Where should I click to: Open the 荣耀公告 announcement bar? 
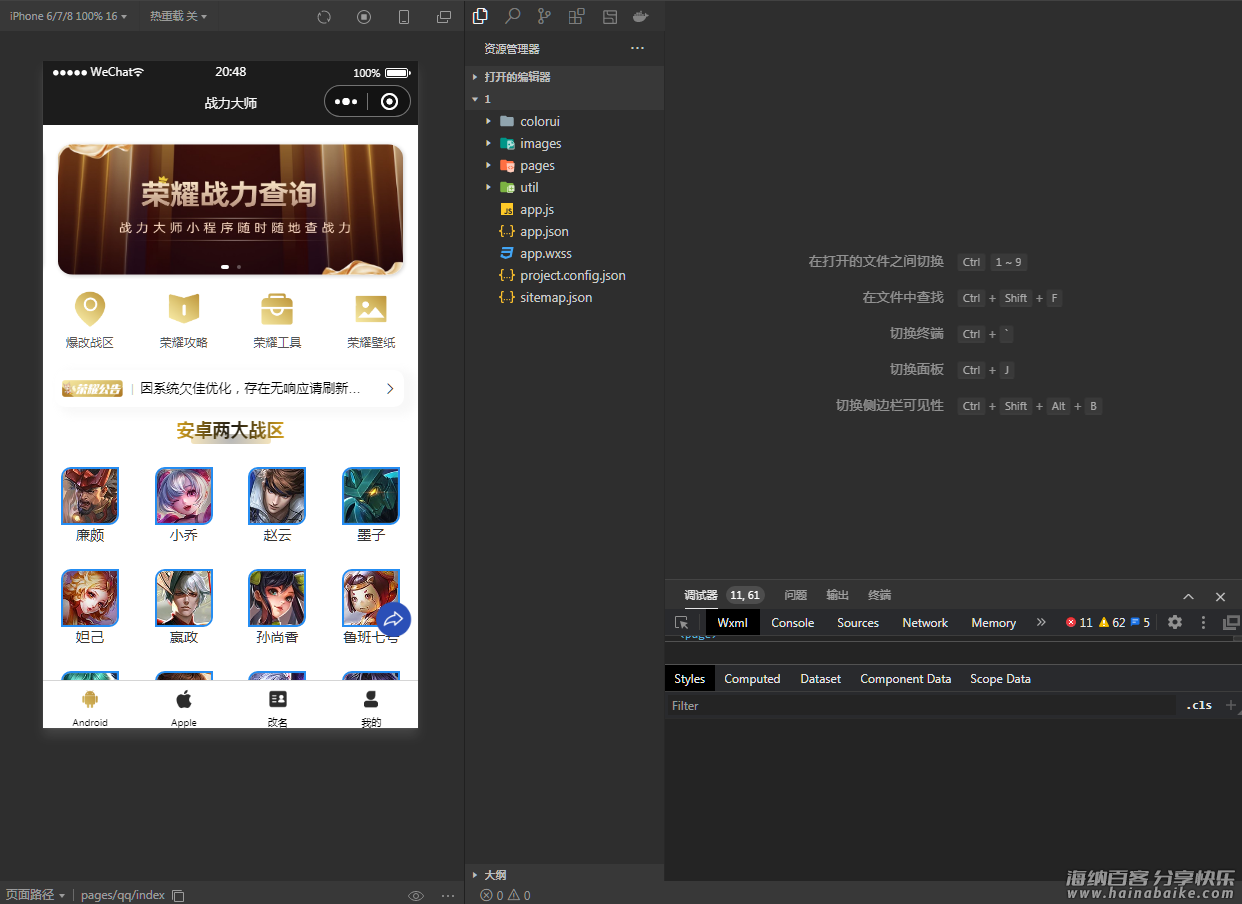pos(230,388)
